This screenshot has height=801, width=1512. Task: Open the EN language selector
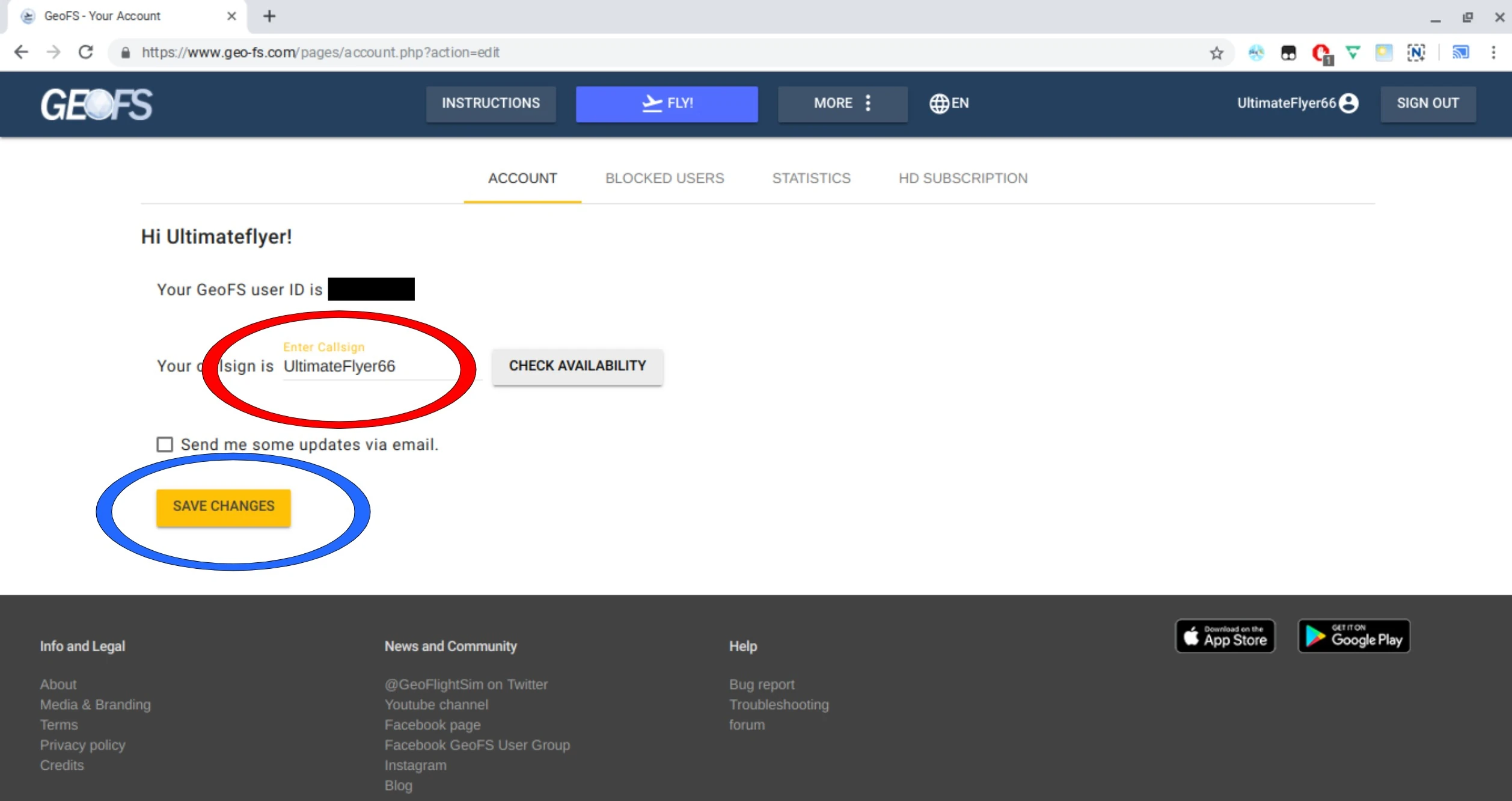click(x=949, y=103)
